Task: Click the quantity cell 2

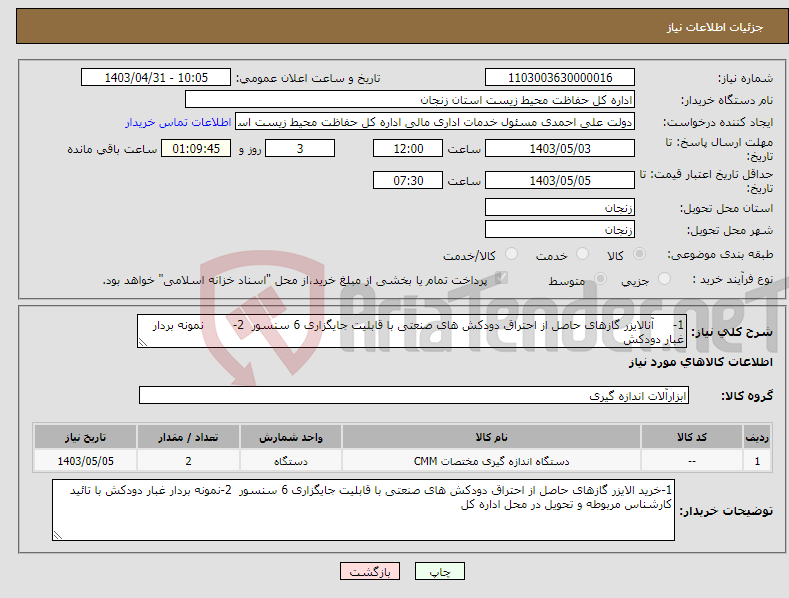Action: 188,461
